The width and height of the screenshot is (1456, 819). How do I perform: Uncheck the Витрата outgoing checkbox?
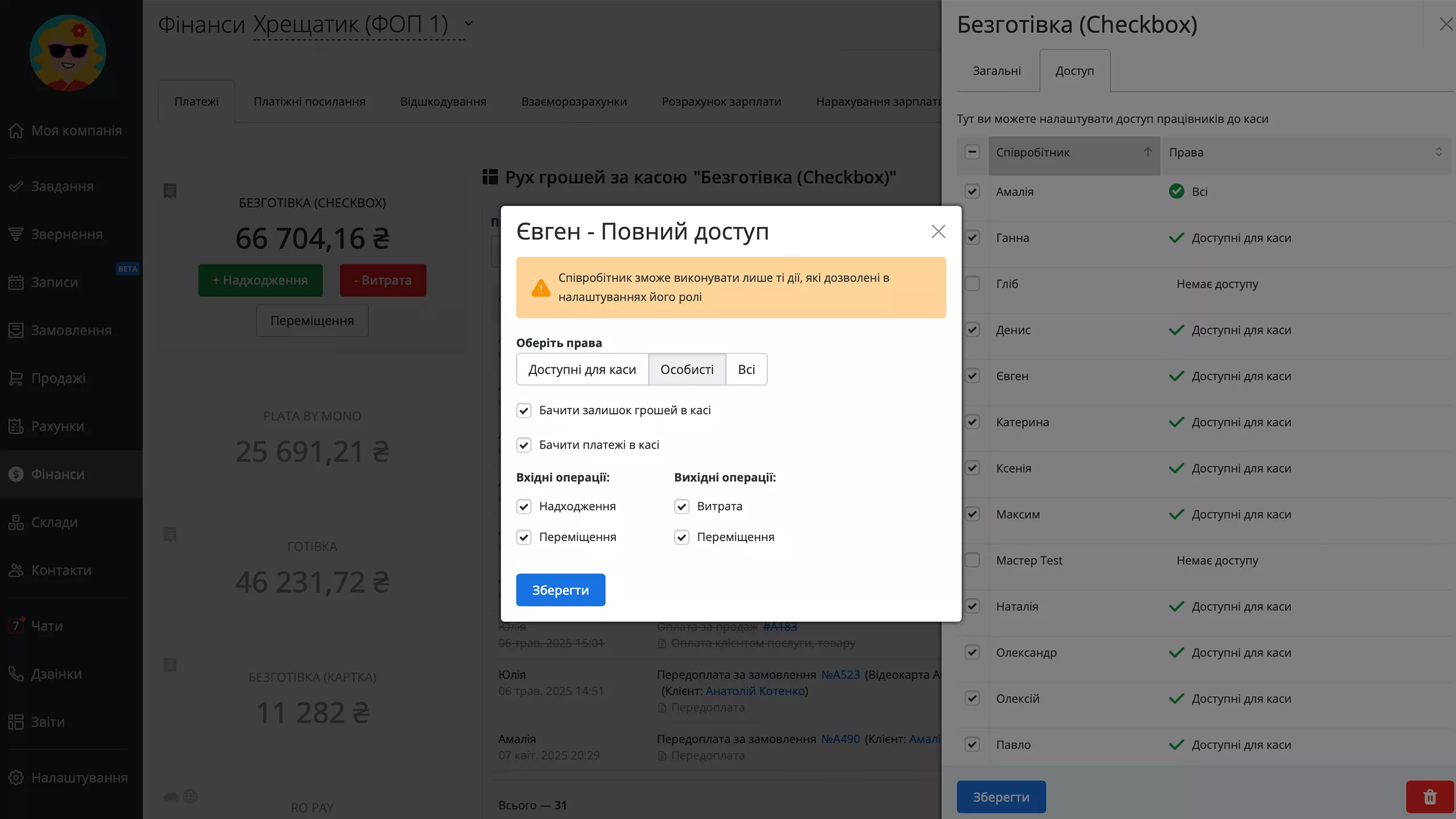(681, 506)
